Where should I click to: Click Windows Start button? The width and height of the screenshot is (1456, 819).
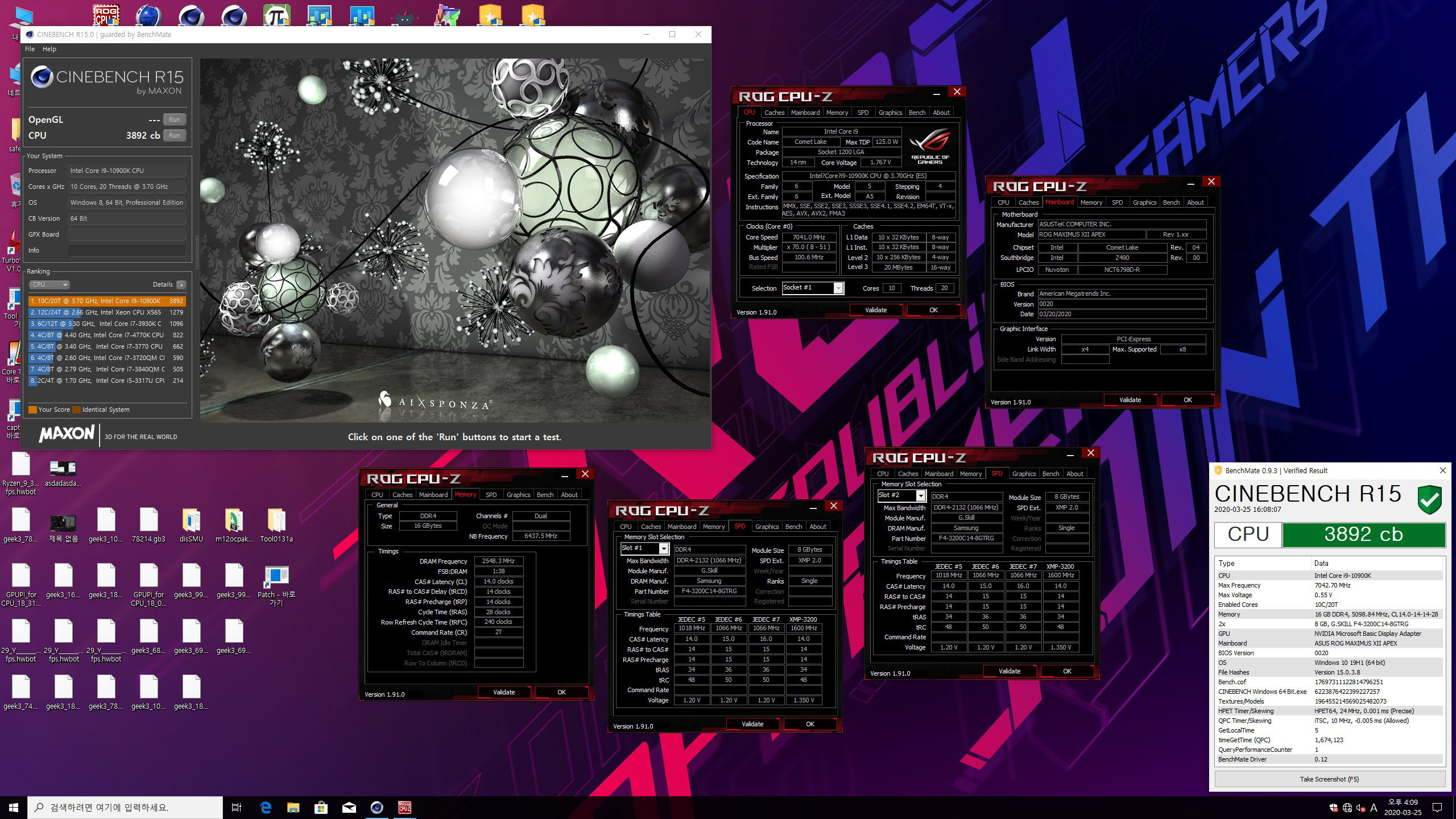click(14, 807)
